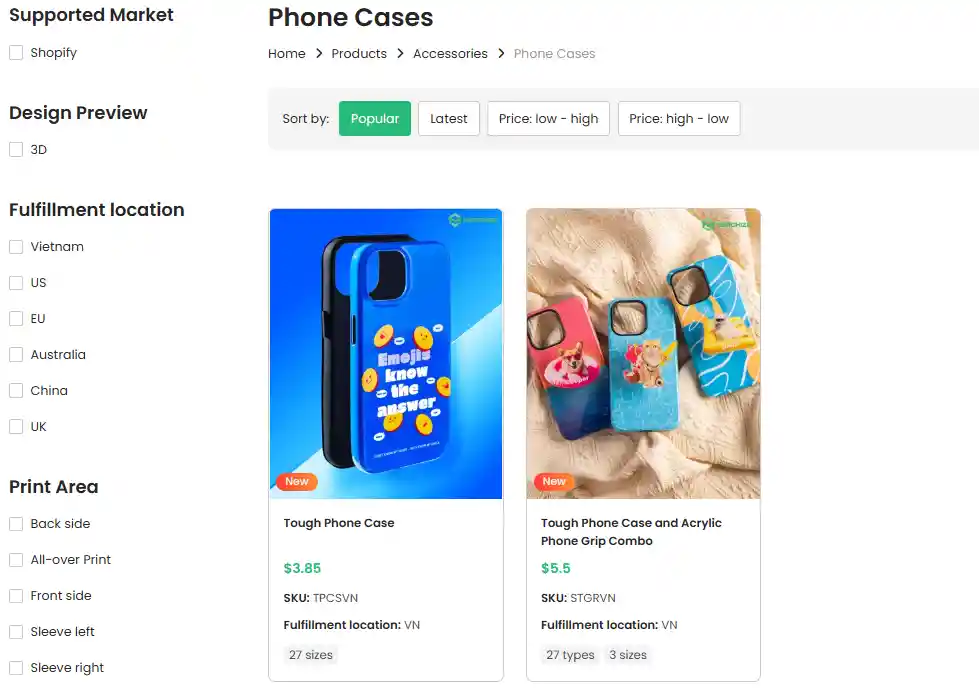Open the Home breadcrumb link
Image resolution: width=979 pixels, height=689 pixels.
tap(287, 53)
